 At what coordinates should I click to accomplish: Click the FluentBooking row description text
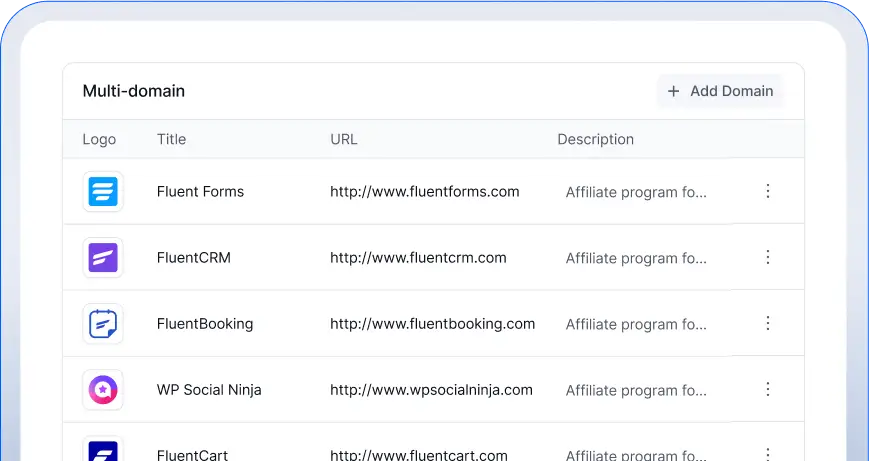[636, 324]
